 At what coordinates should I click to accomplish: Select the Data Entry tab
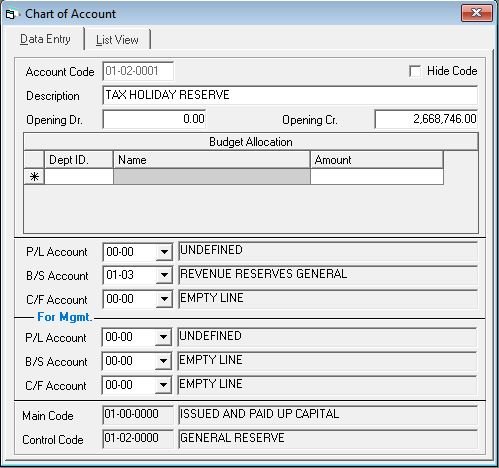(45, 39)
